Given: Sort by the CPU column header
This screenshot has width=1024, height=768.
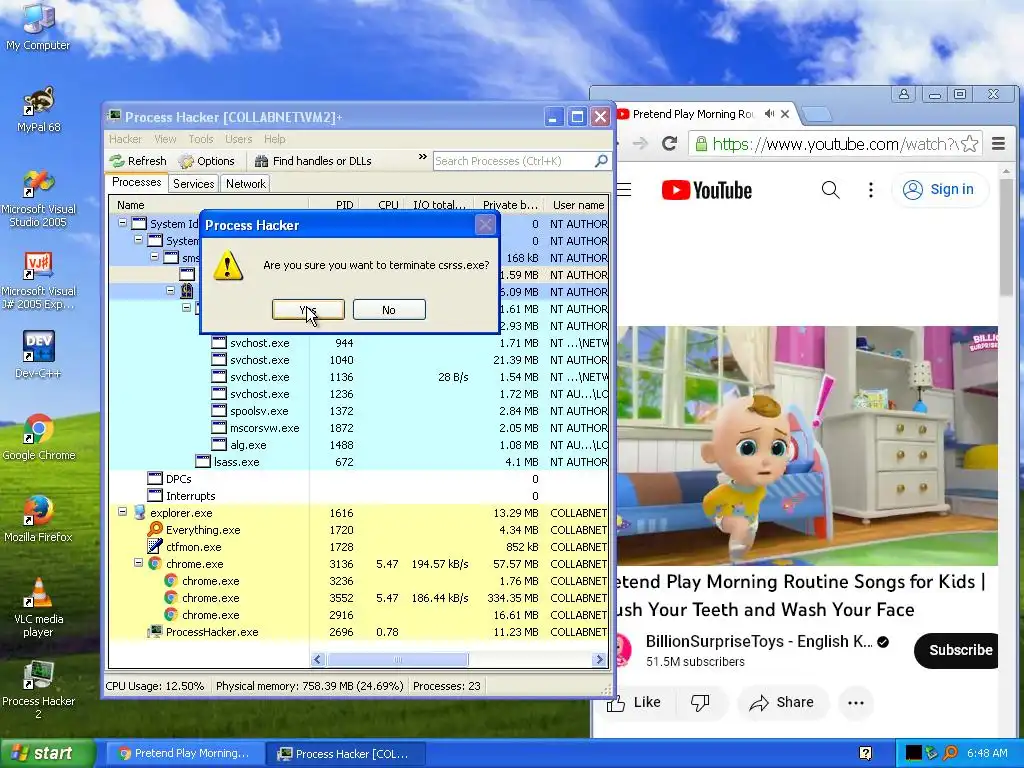Looking at the screenshot, I should (x=381, y=205).
